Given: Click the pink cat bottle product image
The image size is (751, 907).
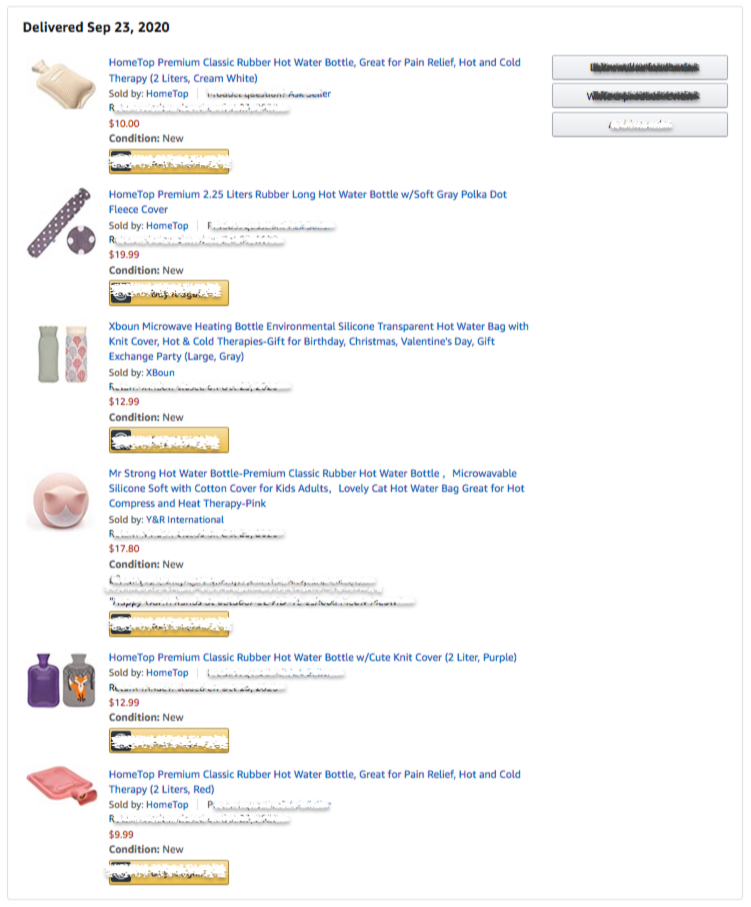Looking at the screenshot, I should click(x=62, y=500).
